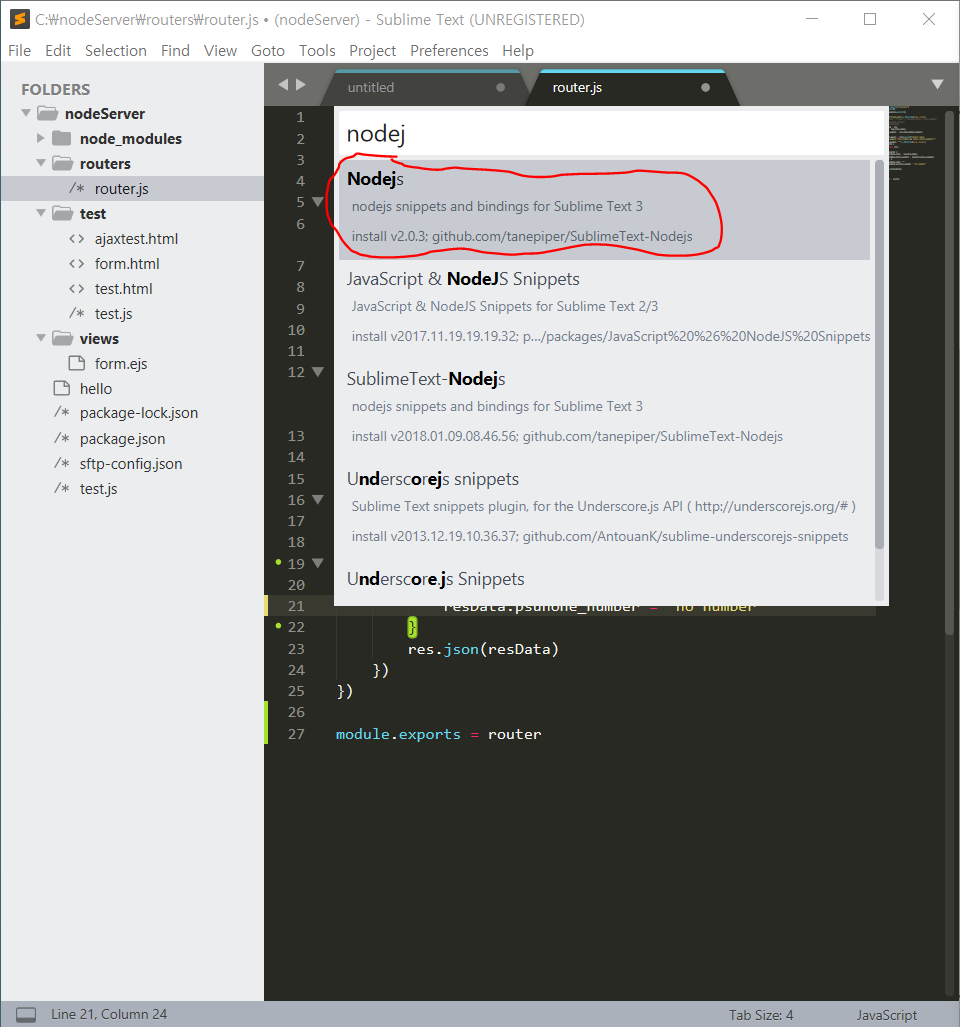Collapse the views folder
This screenshot has height=1027, width=960.
41,338
